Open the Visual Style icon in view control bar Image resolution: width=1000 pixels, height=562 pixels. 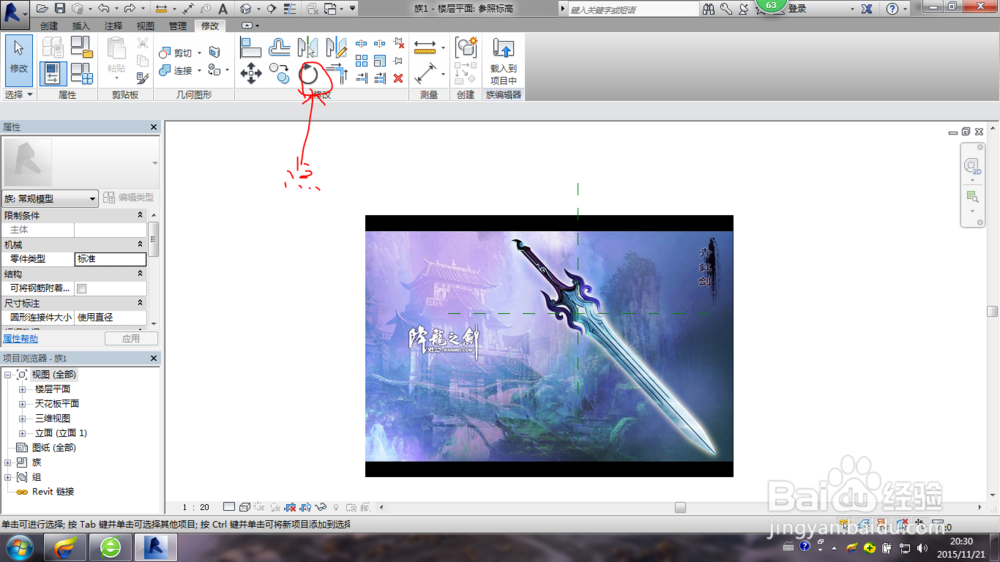pos(244,507)
